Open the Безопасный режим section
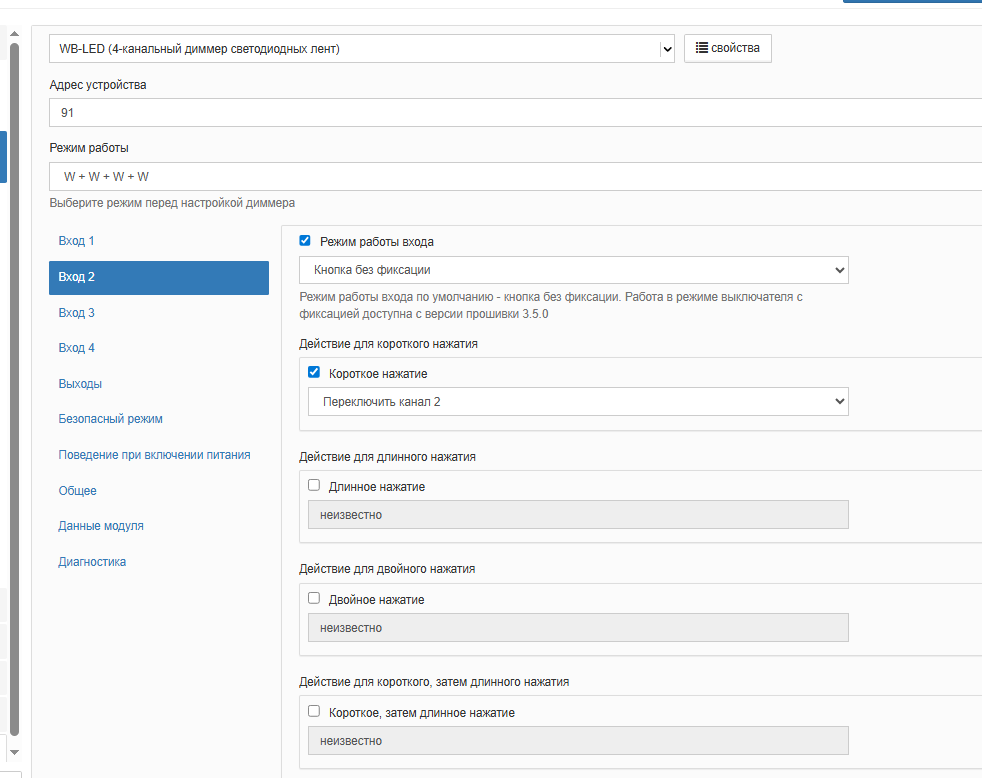982x778 pixels. (110, 419)
